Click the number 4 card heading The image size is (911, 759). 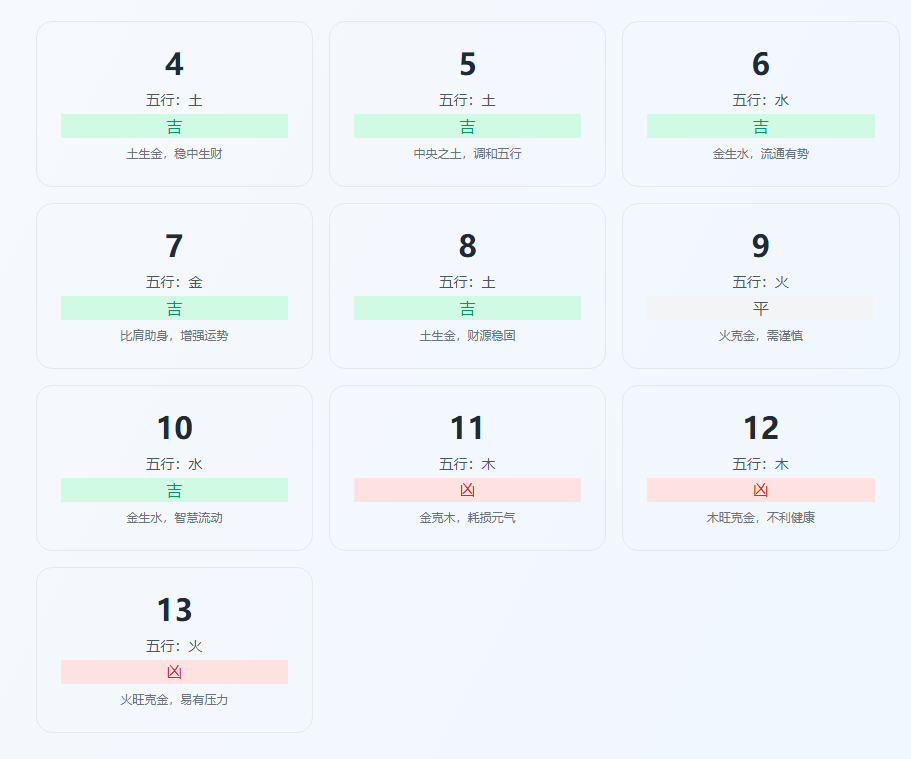pyautogui.click(x=174, y=65)
